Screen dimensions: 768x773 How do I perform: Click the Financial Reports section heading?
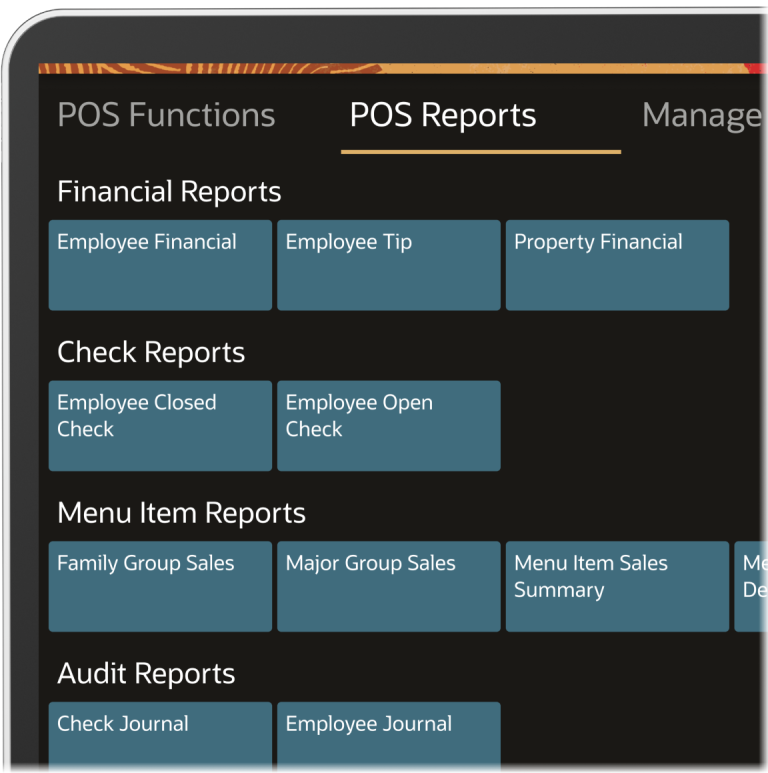tap(169, 192)
